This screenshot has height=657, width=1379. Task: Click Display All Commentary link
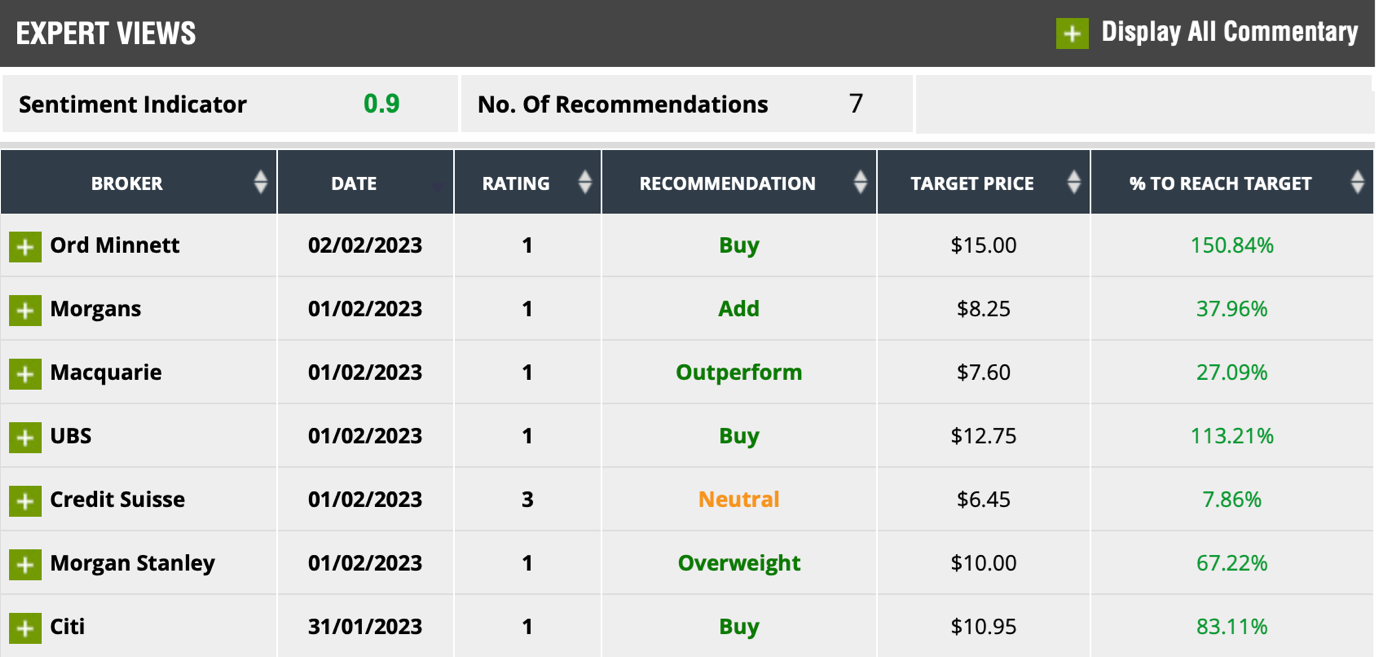1229,32
